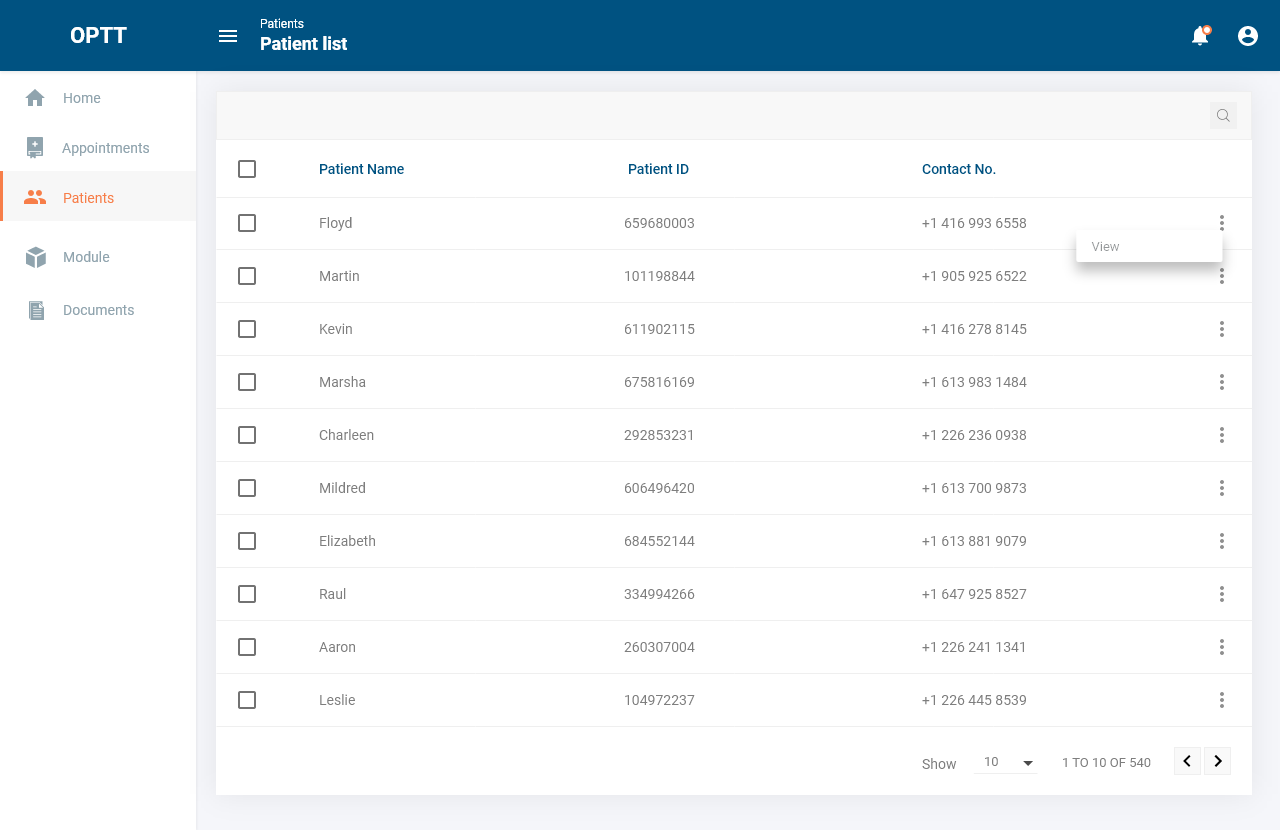Tick the select-all checkbox in header
The width and height of the screenshot is (1280, 830).
coord(247,169)
